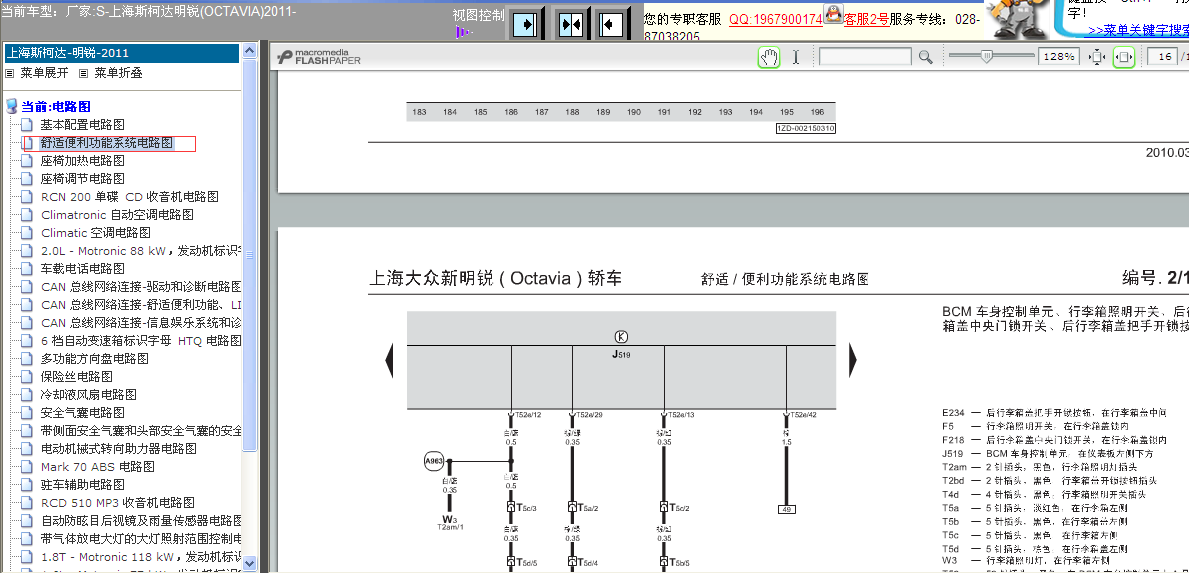Click the FlashPaper search text field
This screenshot has height=573, width=1189.
pyautogui.click(x=865, y=57)
